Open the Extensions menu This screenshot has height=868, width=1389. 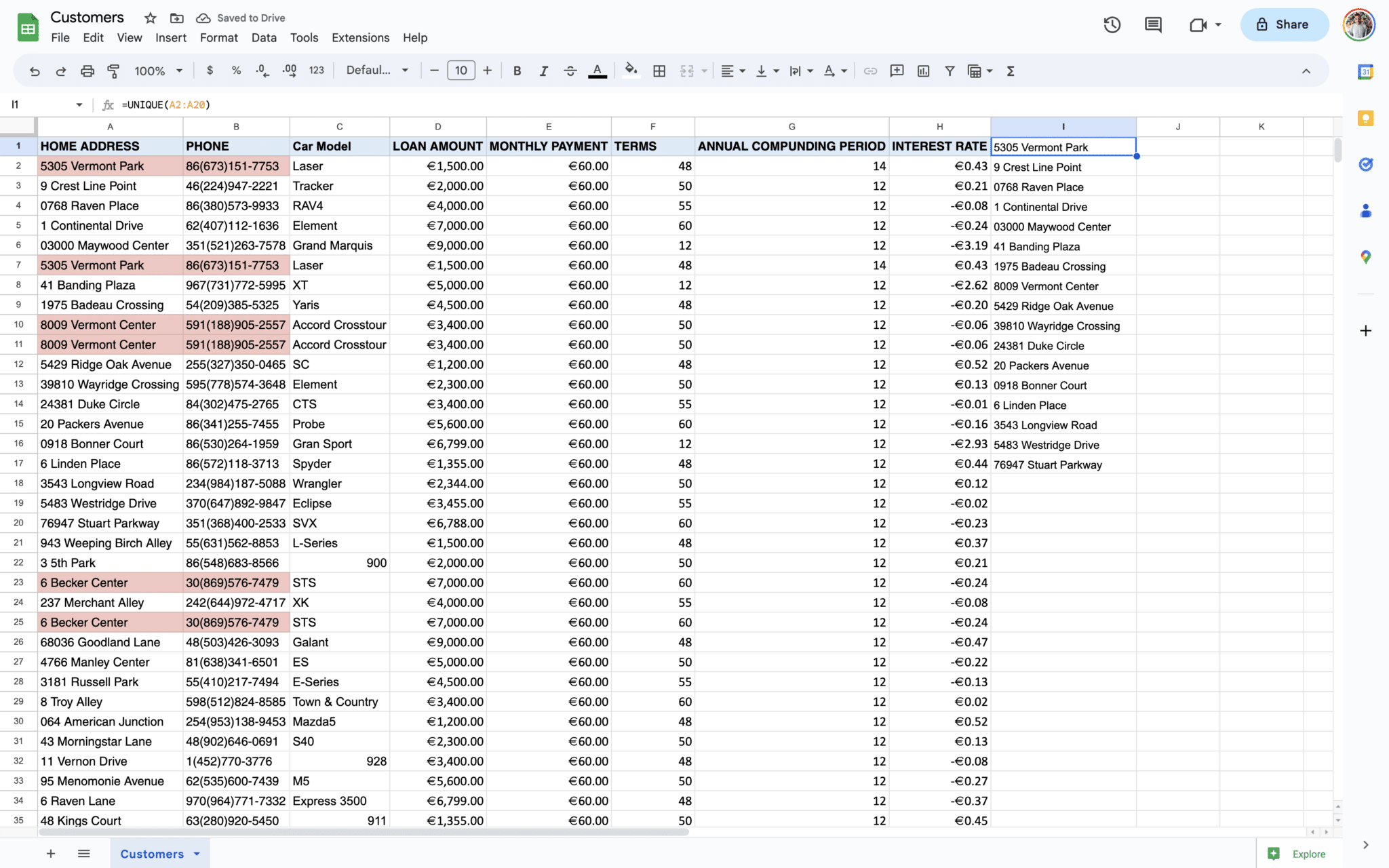[360, 38]
